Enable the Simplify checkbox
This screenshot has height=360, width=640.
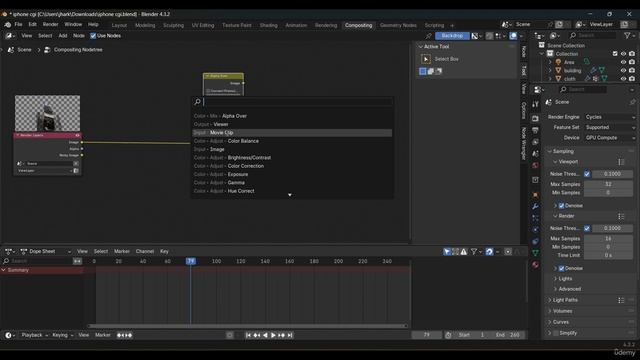[x=556, y=333]
